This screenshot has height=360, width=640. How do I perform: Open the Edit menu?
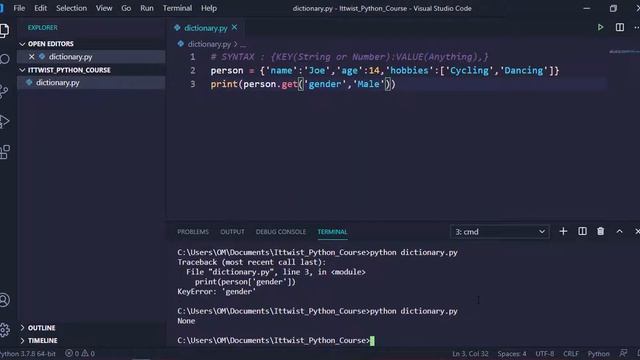[40, 8]
